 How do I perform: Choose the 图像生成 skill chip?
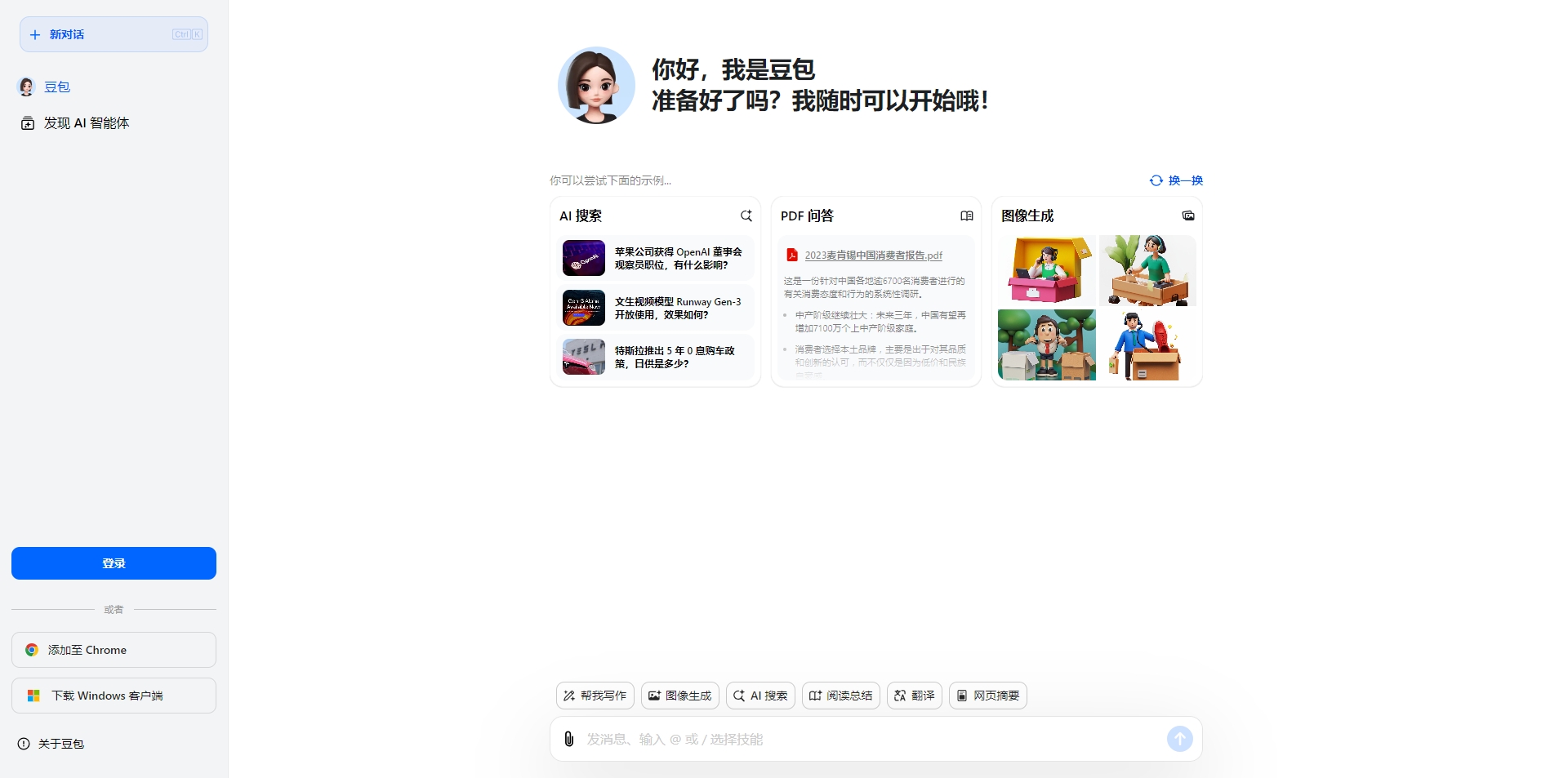pos(680,696)
